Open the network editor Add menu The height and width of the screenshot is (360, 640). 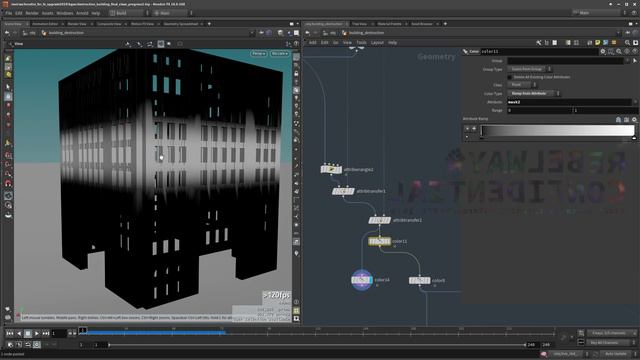click(x=313, y=42)
